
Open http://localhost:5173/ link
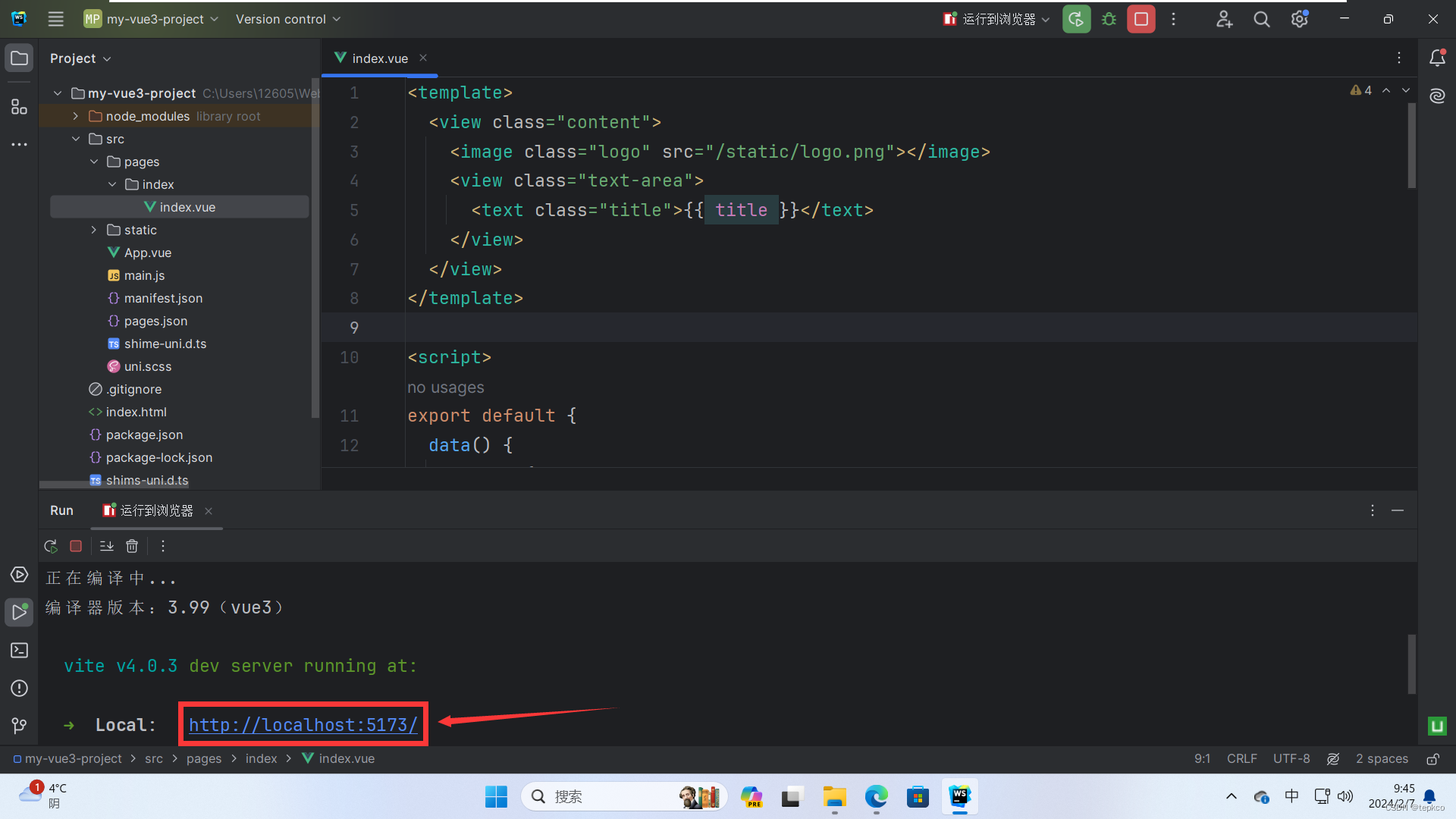(303, 725)
